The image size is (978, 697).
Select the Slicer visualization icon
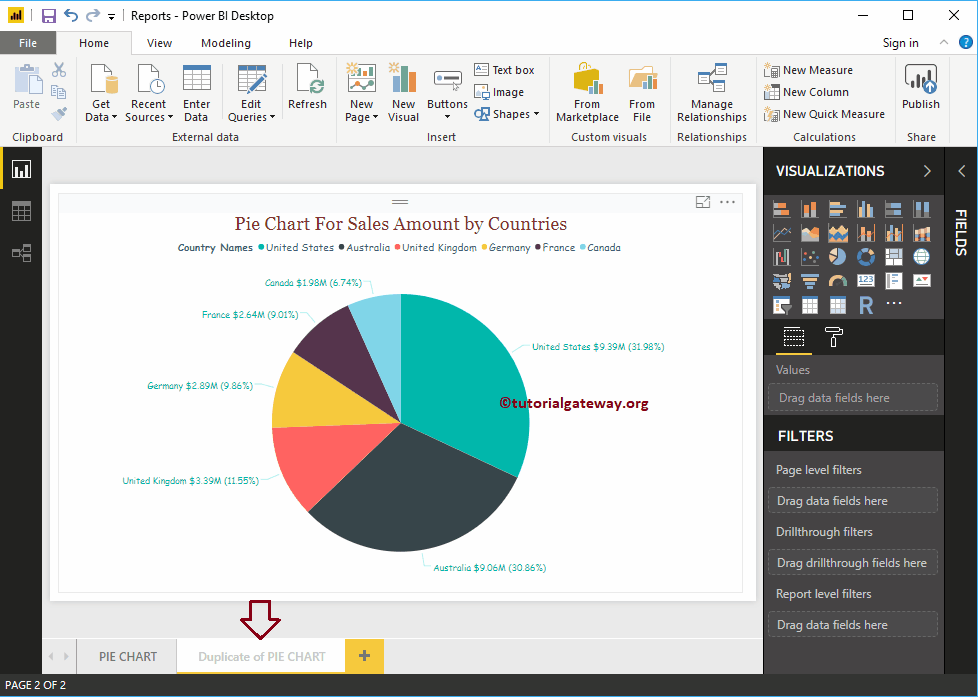pos(781,305)
